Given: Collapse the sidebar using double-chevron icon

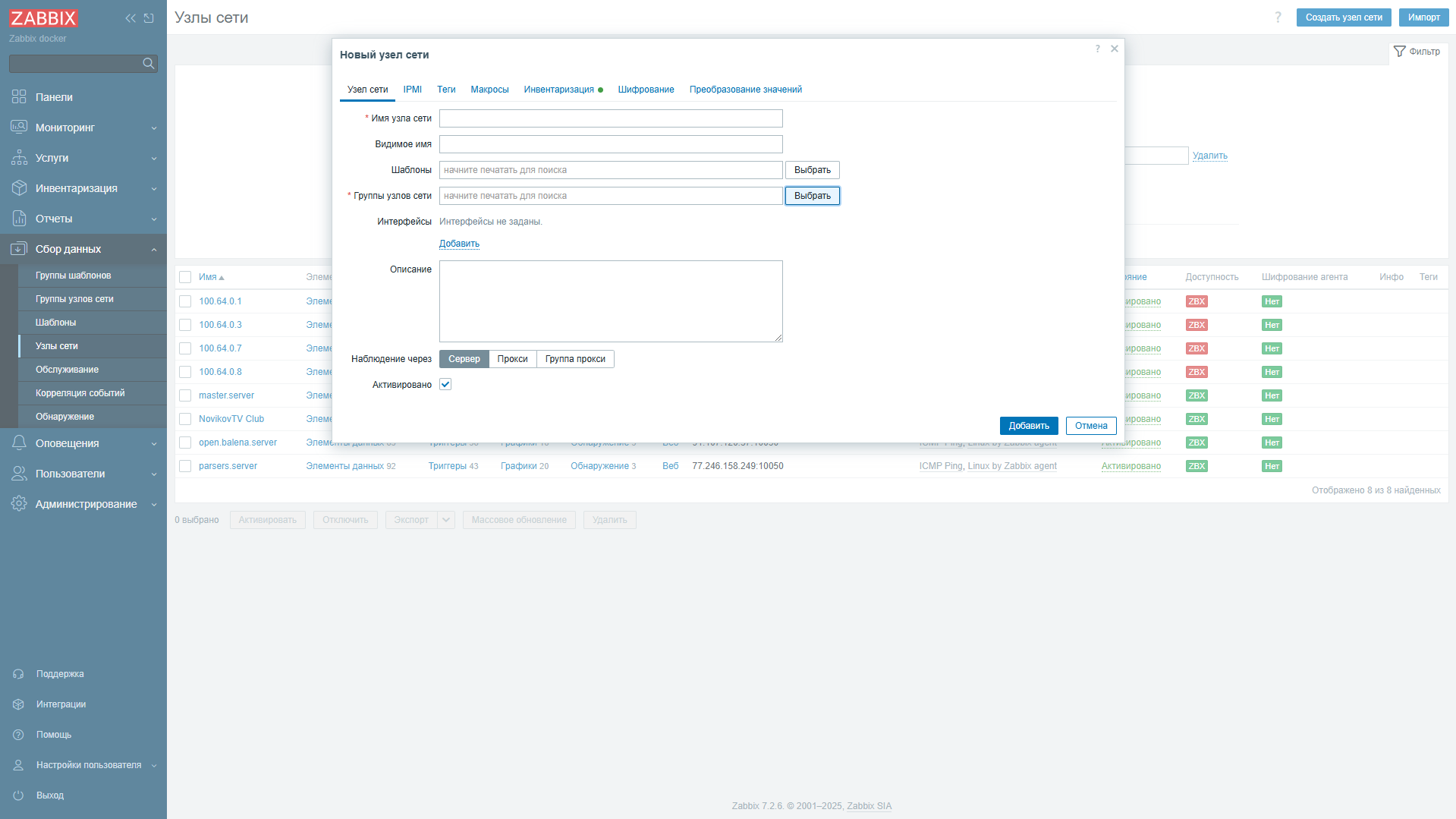Looking at the screenshot, I should point(130,17).
